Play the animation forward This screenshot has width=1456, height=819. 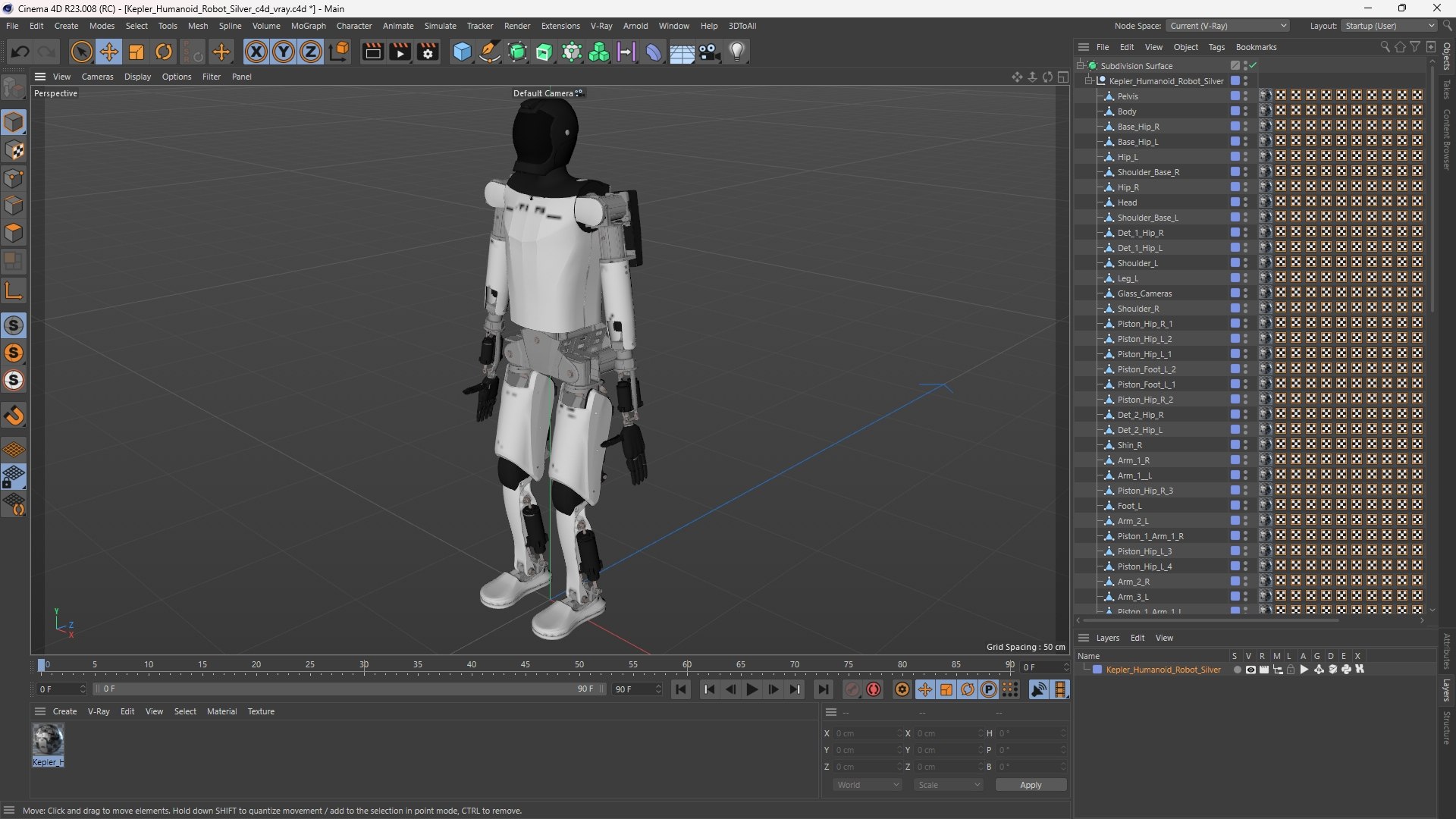coord(752,689)
